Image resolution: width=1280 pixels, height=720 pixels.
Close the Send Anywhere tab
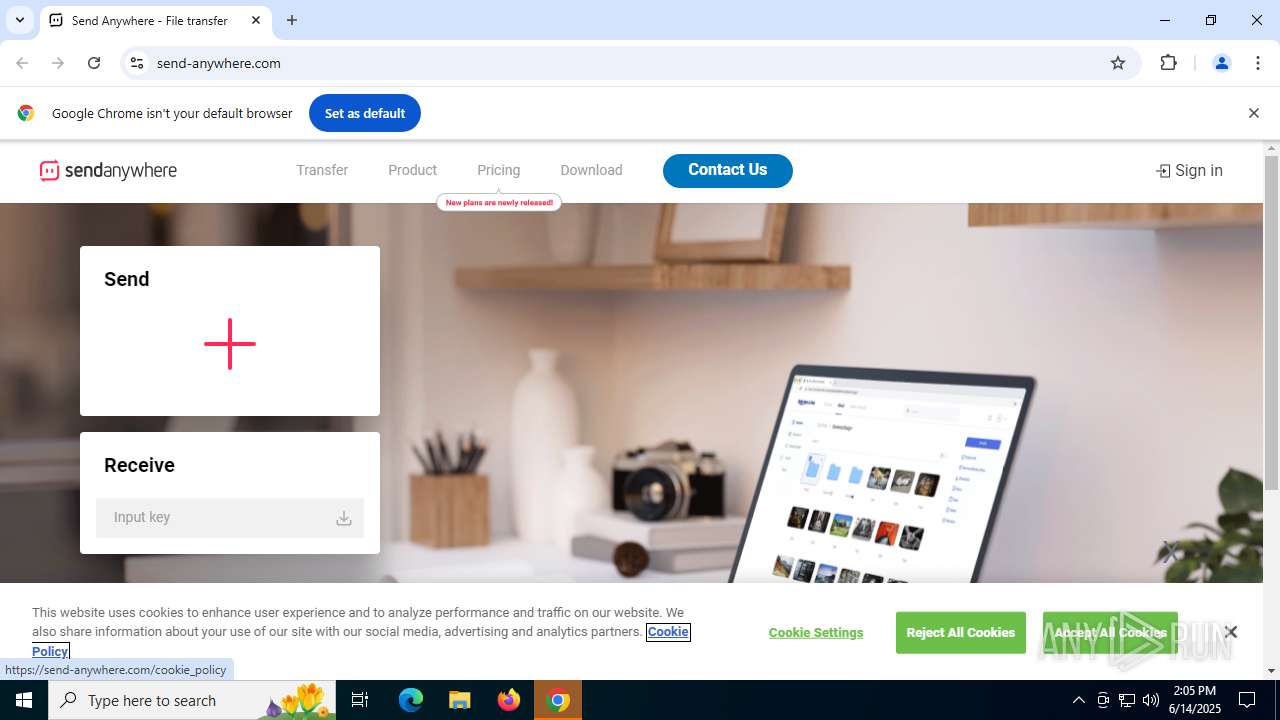(x=256, y=20)
